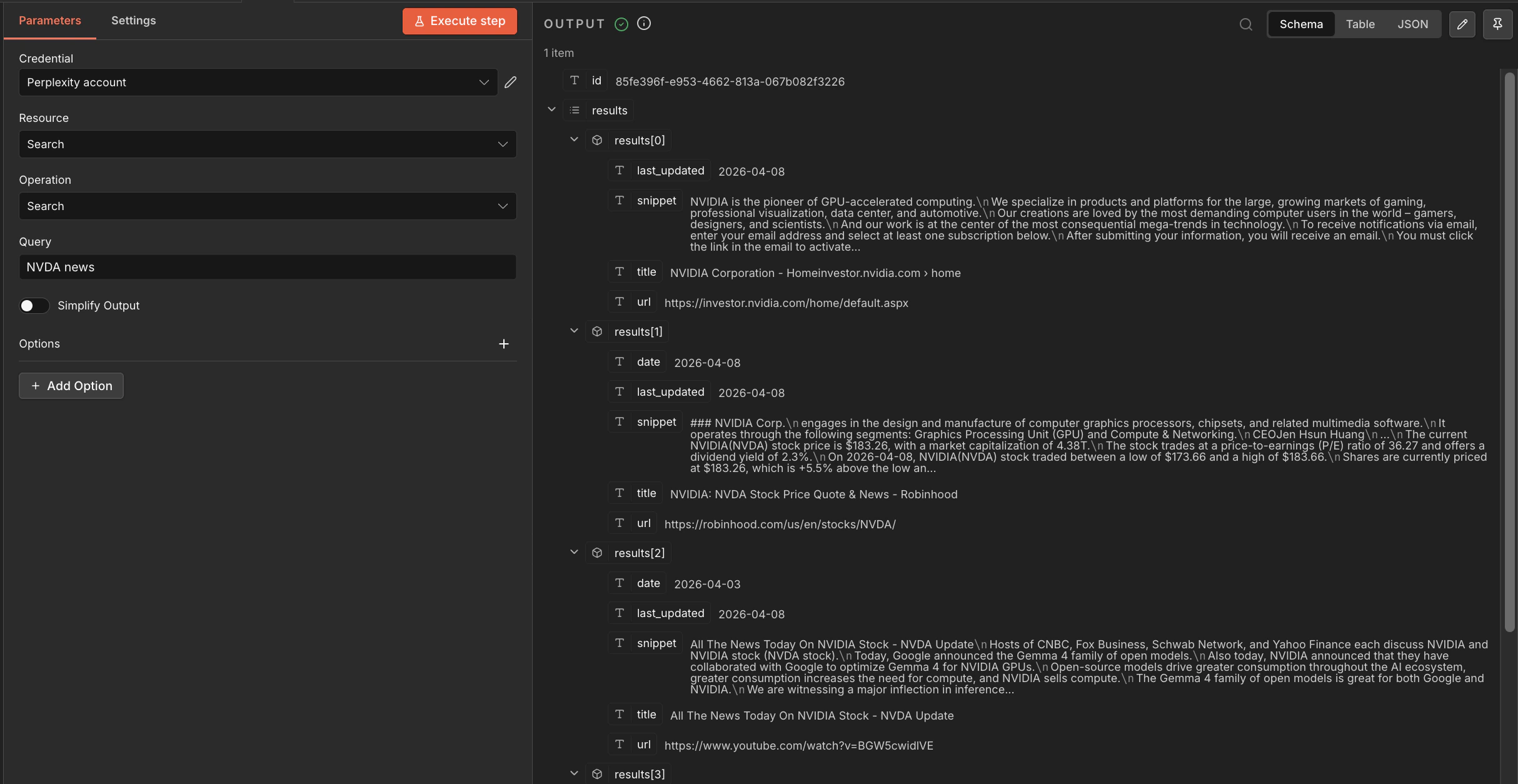This screenshot has width=1518, height=784.
Task: Click the success checkmark beside OUTPUT
Action: (621, 24)
